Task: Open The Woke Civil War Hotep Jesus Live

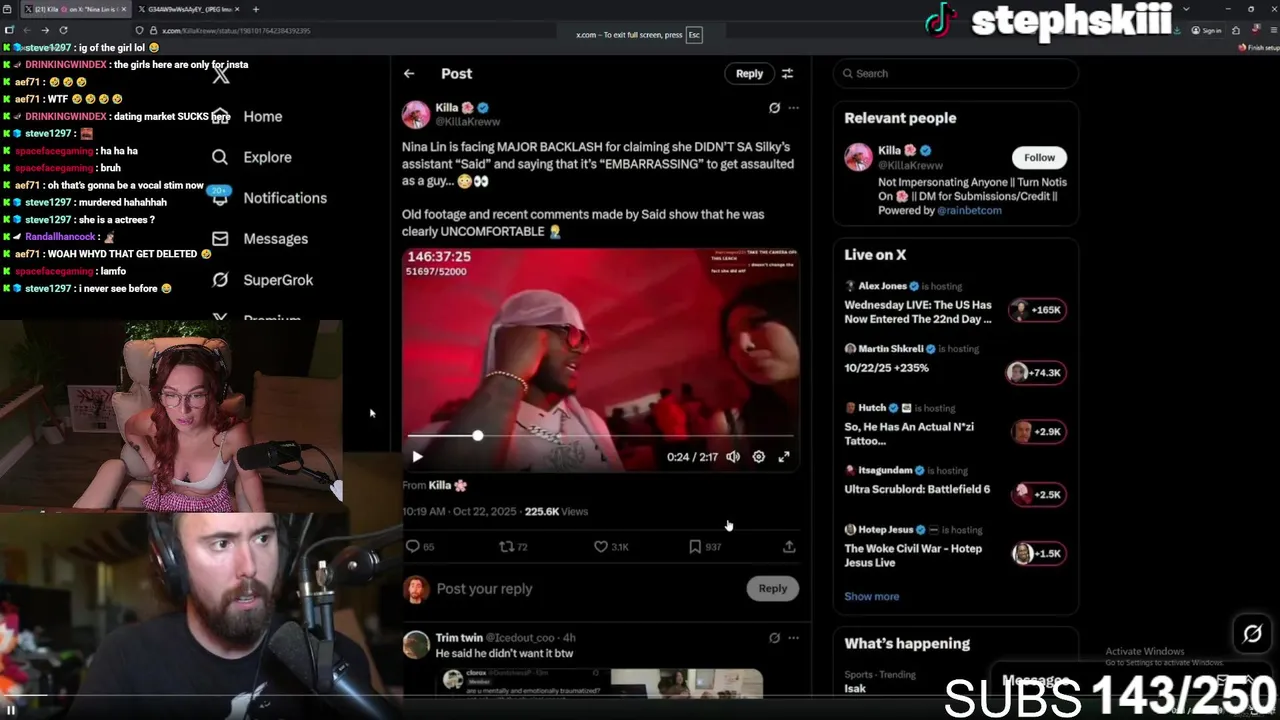Action: point(913,555)
